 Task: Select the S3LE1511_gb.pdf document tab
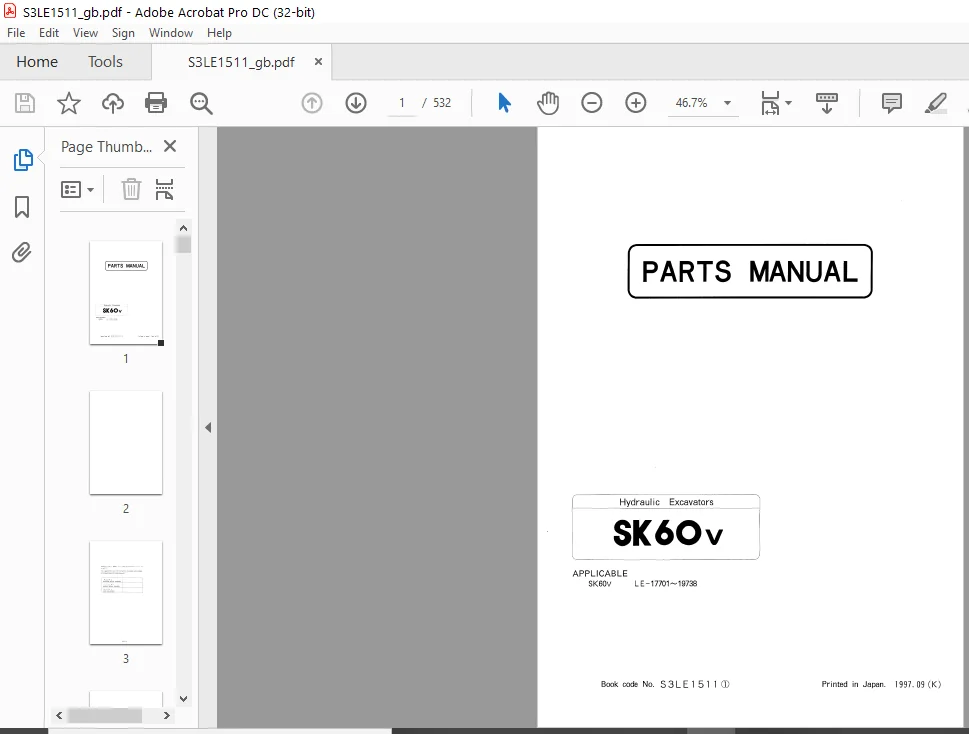pyautogui.click(x=241, y=62)
